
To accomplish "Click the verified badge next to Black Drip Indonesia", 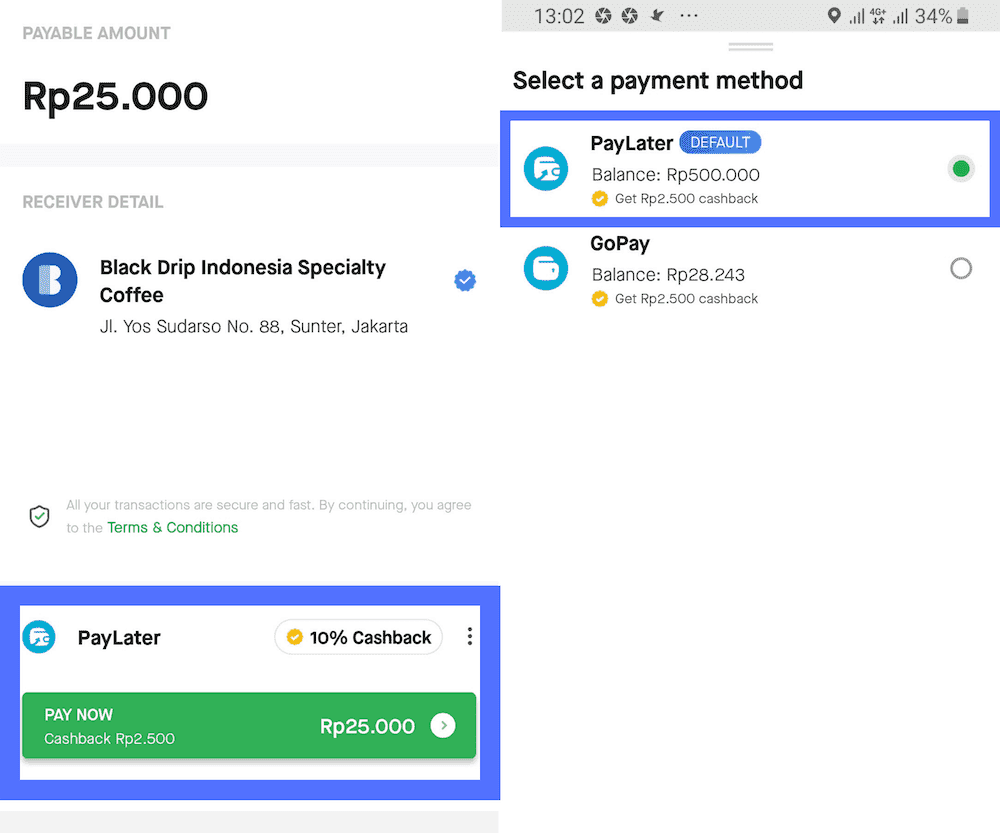I will tap(464, 280).
